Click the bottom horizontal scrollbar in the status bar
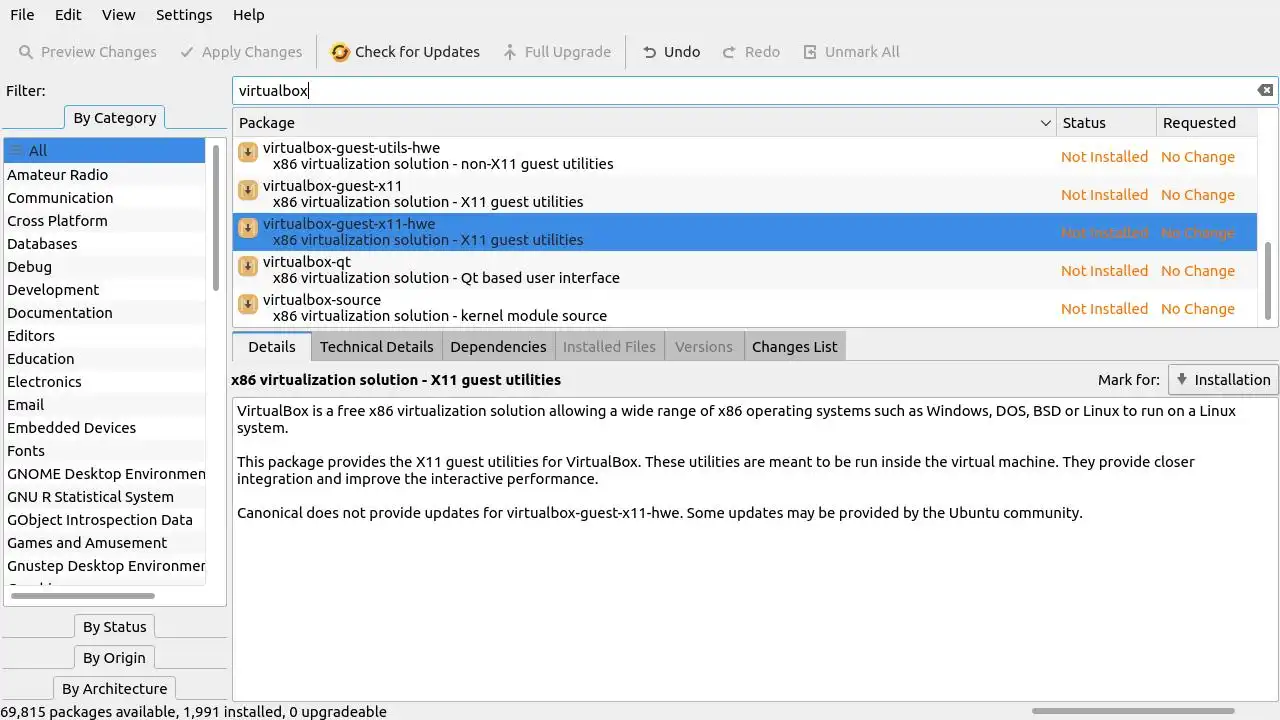Screen dimensions: 1280x720 point(1133,711)
